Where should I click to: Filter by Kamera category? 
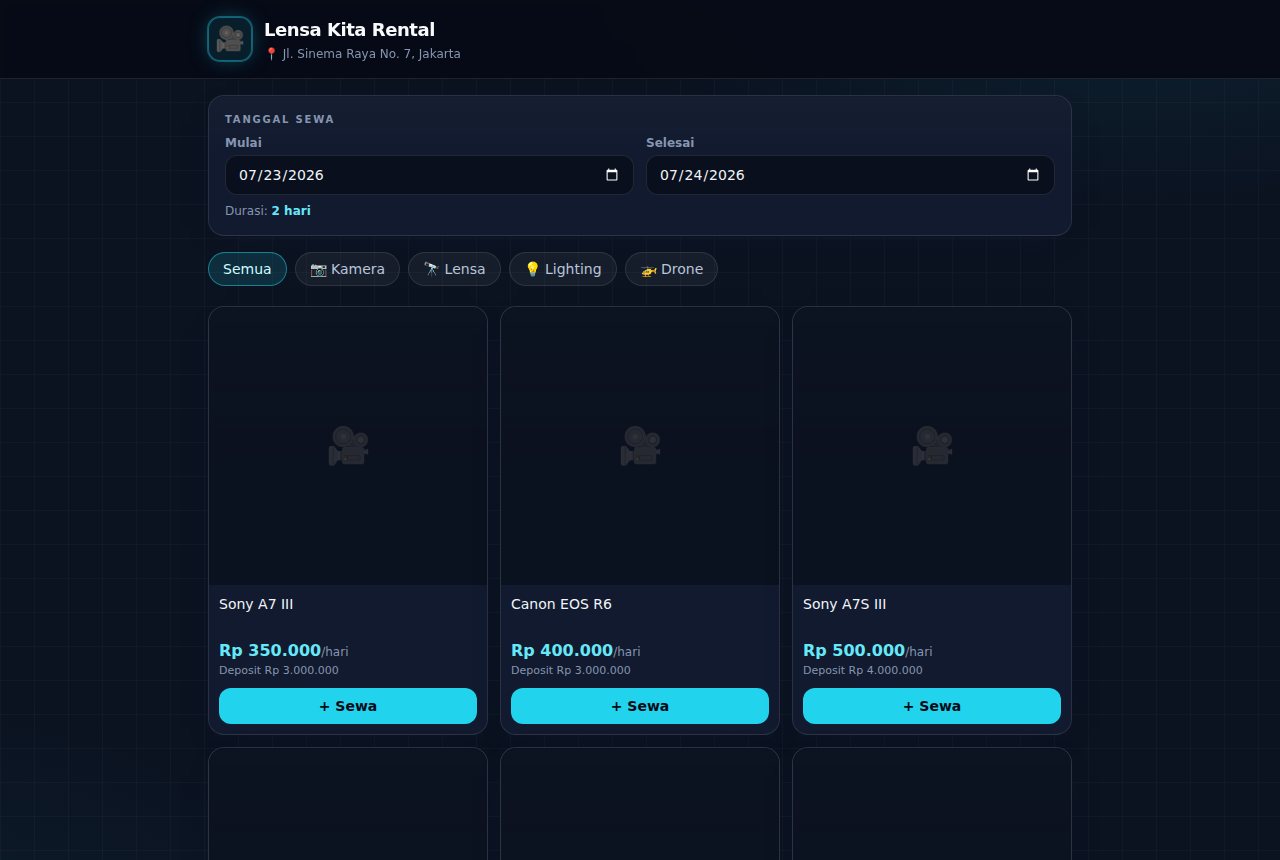point(347,269)
